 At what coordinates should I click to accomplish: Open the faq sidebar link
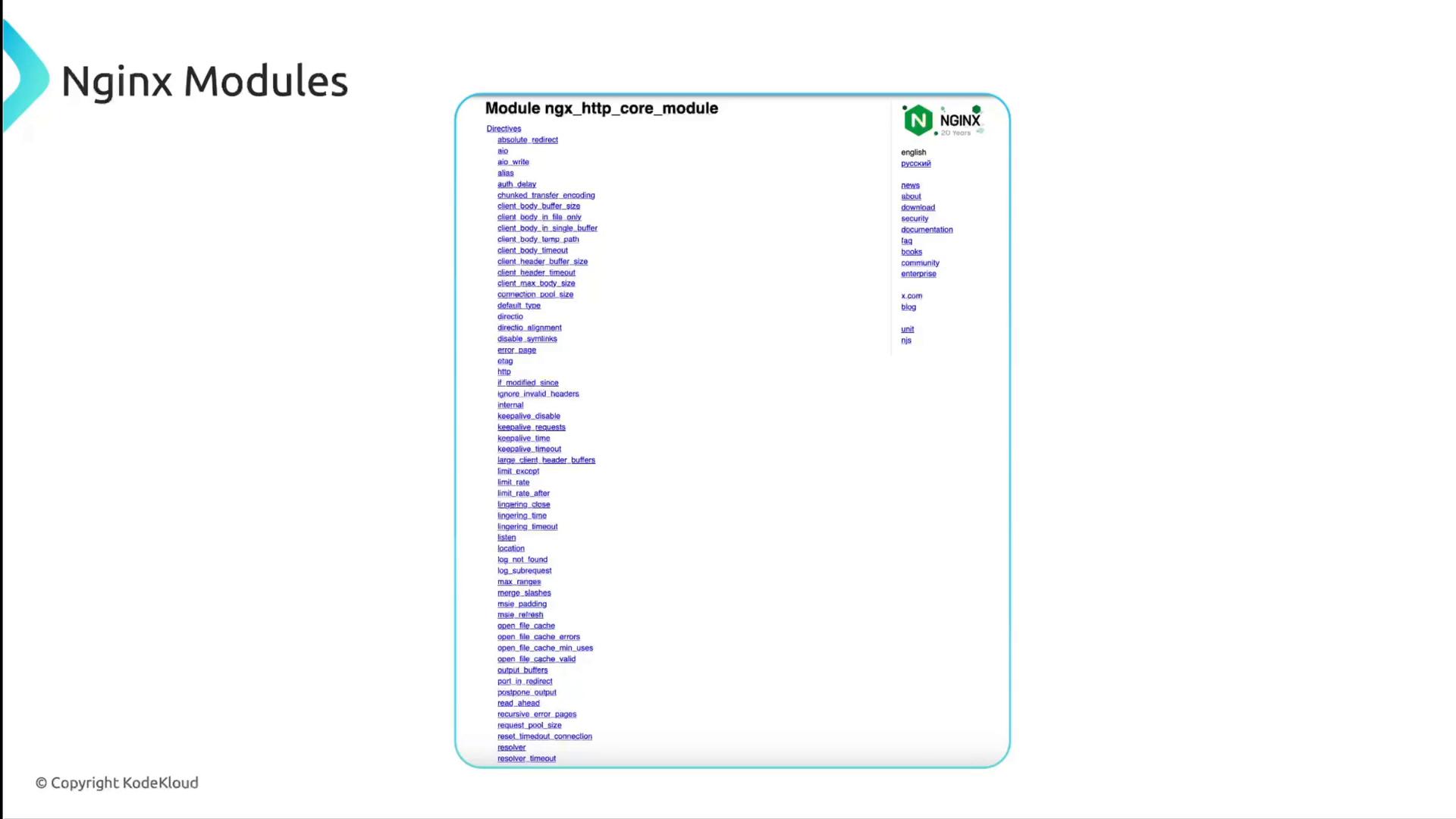click(906, 241)
